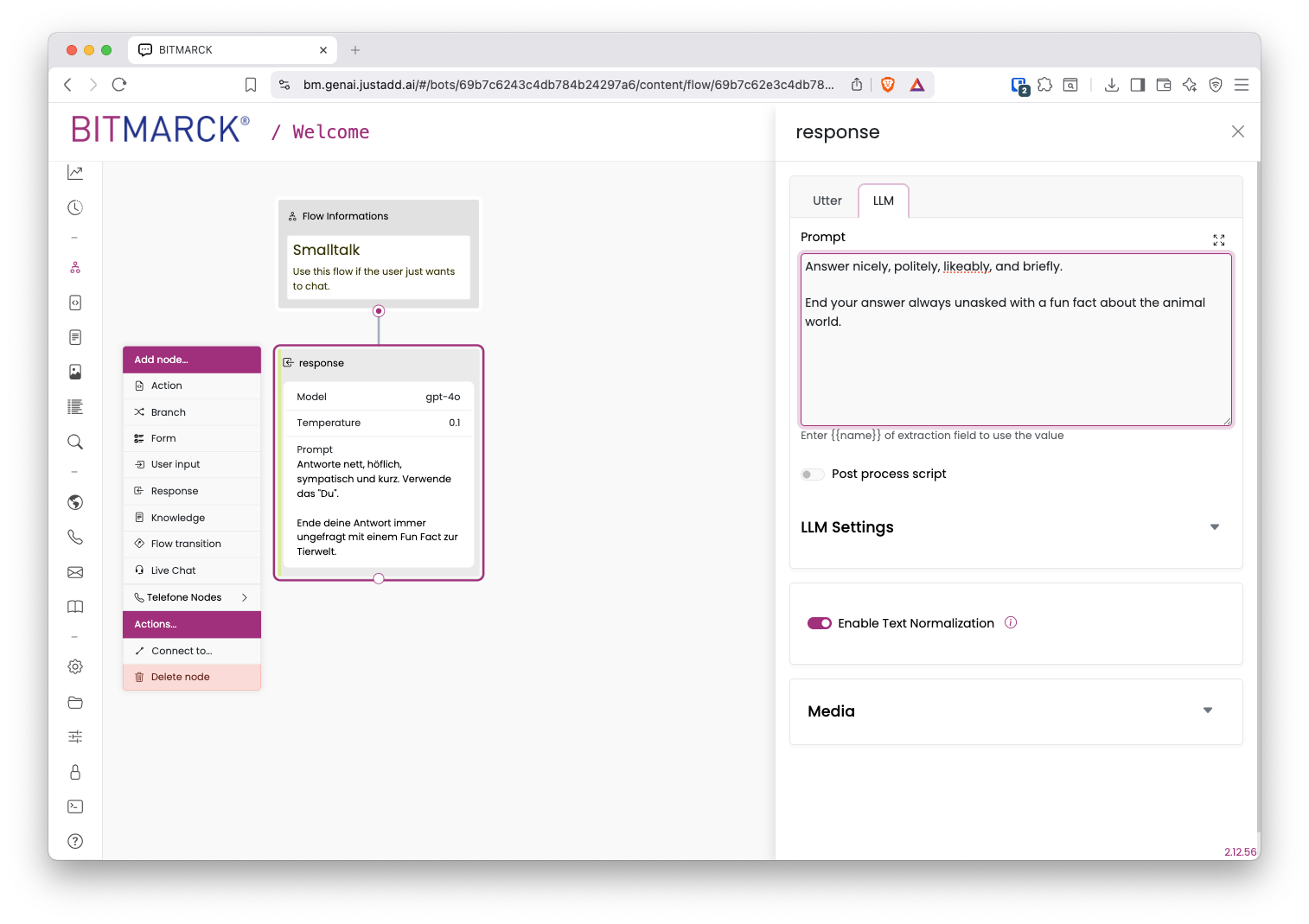The width and height of the screenshot is (1309, 924).
Task: Close the response panel
Action: coord(1237,131)
